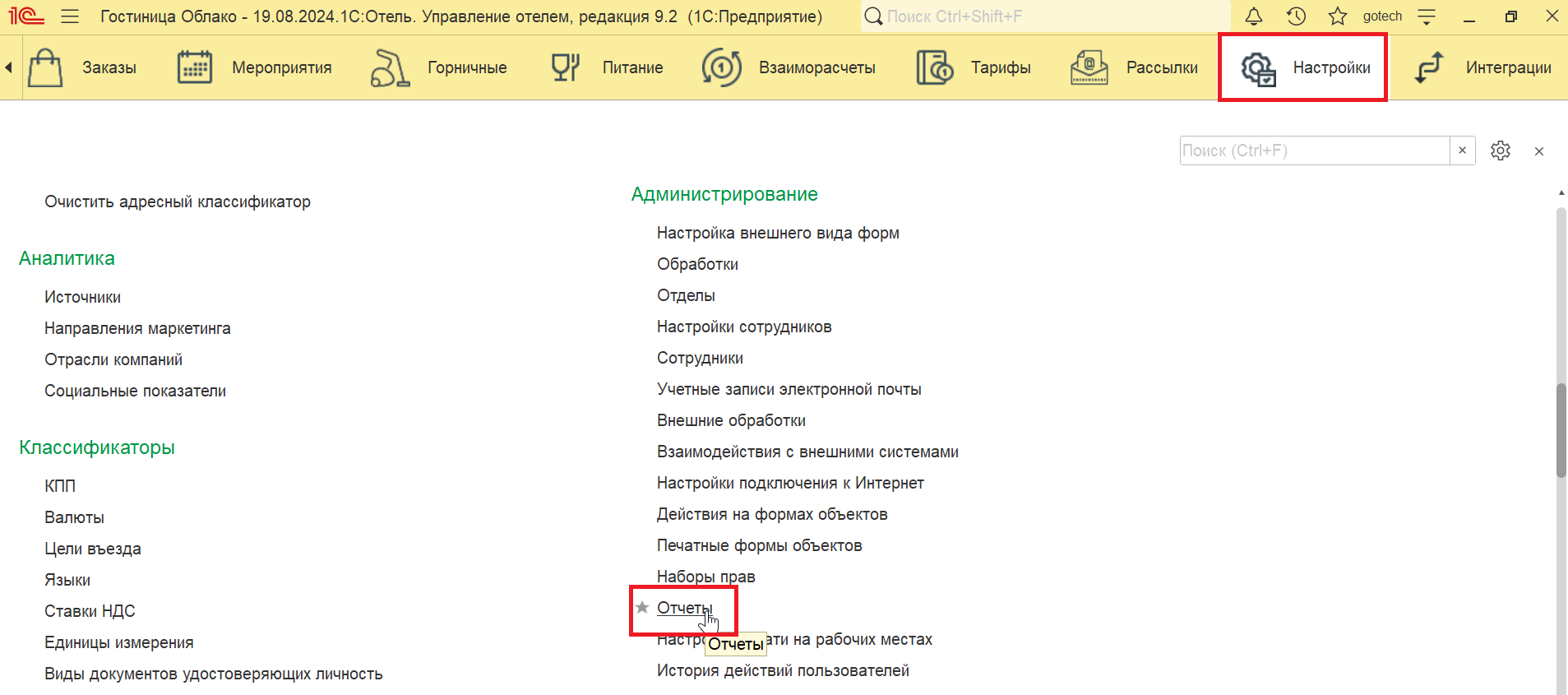This screenshot has width=1568, height=695.
Task: Open Виды документов удостоверяющих личность
Action: click(214, 674)
